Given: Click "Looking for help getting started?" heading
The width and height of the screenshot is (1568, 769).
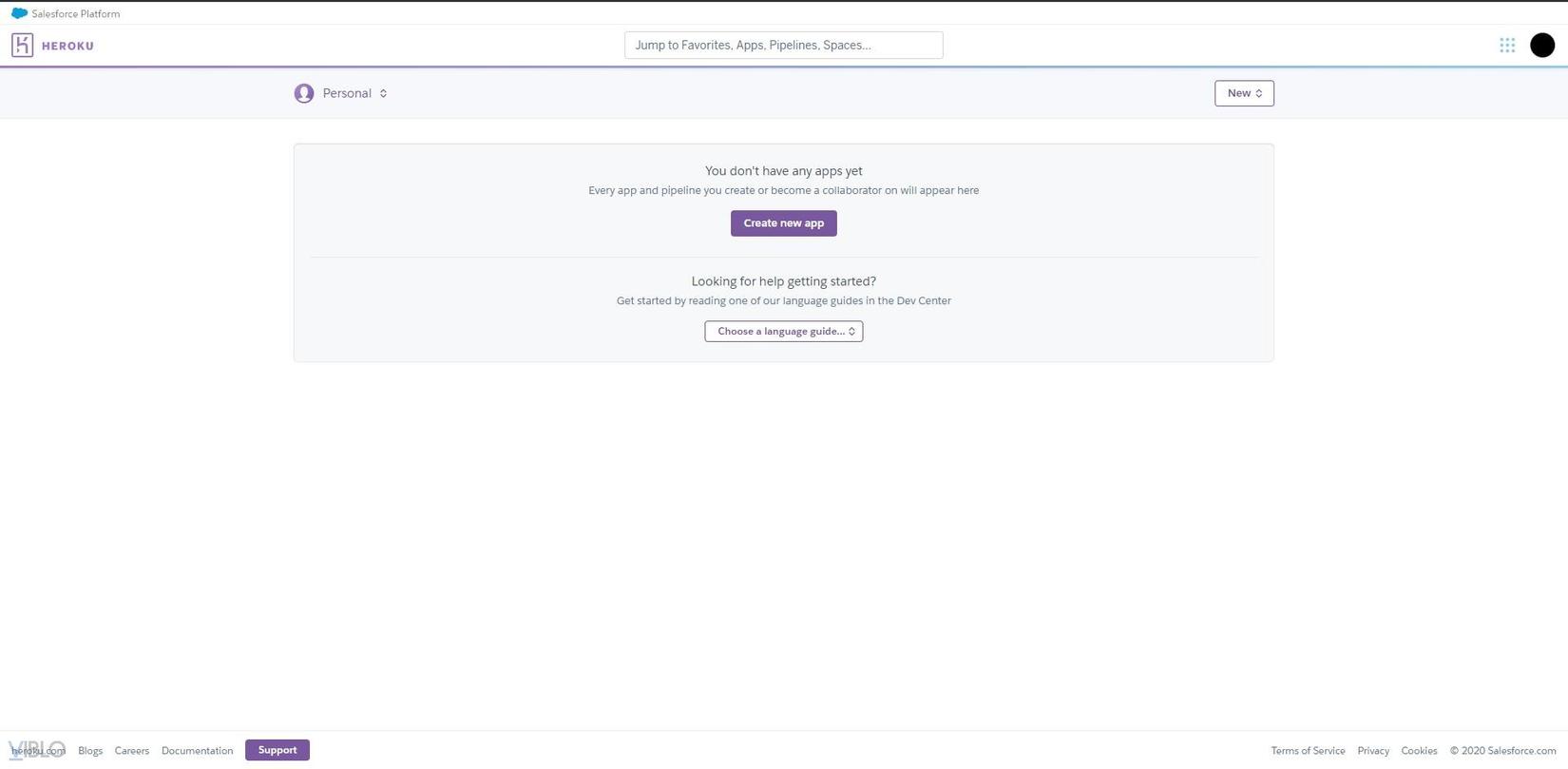Looking at the screenshot, I should pyautogui.click(x=784, y=281).
